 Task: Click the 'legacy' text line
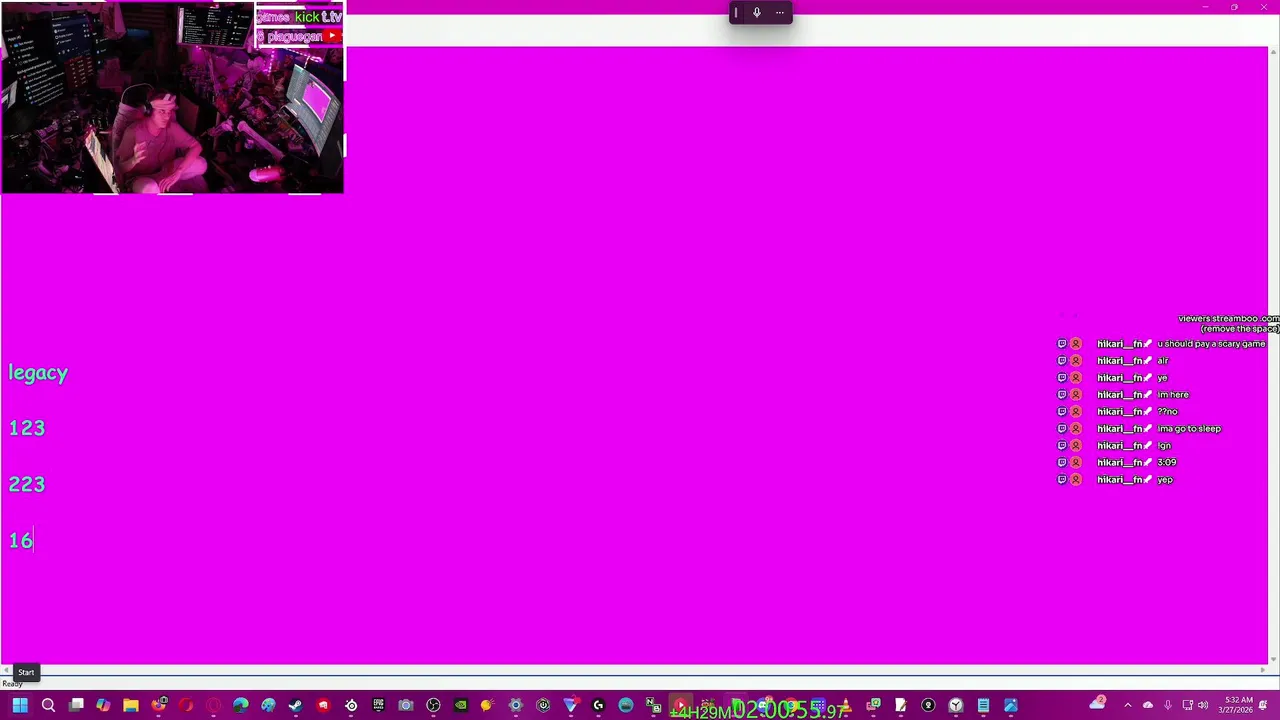tap(38, 374)
